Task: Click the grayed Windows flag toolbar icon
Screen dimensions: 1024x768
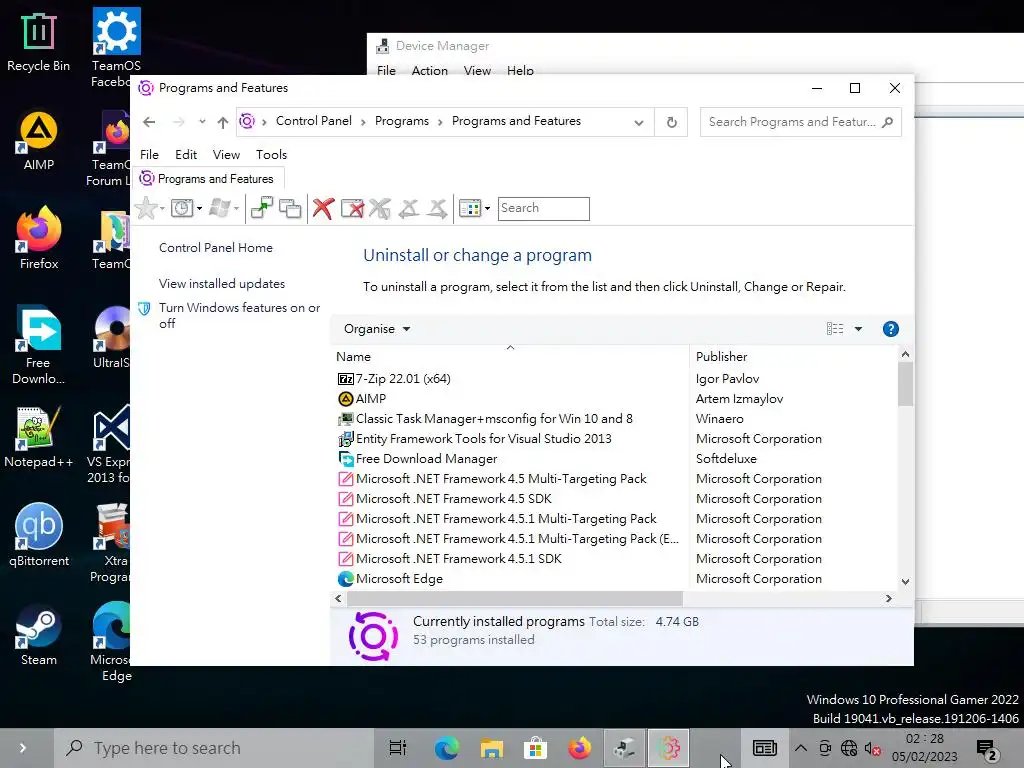Action: tap(220, 208)
